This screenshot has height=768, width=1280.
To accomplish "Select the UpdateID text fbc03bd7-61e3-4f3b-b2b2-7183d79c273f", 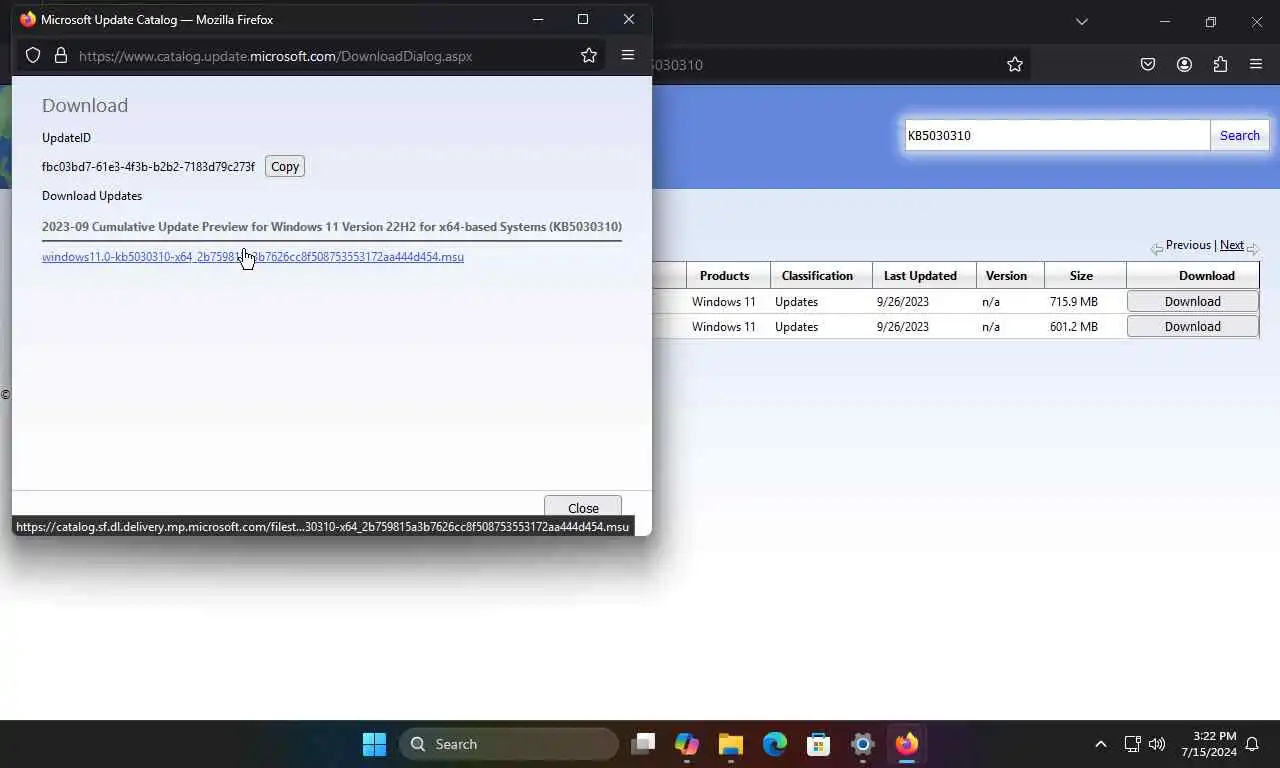I will click(x=148, y=167).
